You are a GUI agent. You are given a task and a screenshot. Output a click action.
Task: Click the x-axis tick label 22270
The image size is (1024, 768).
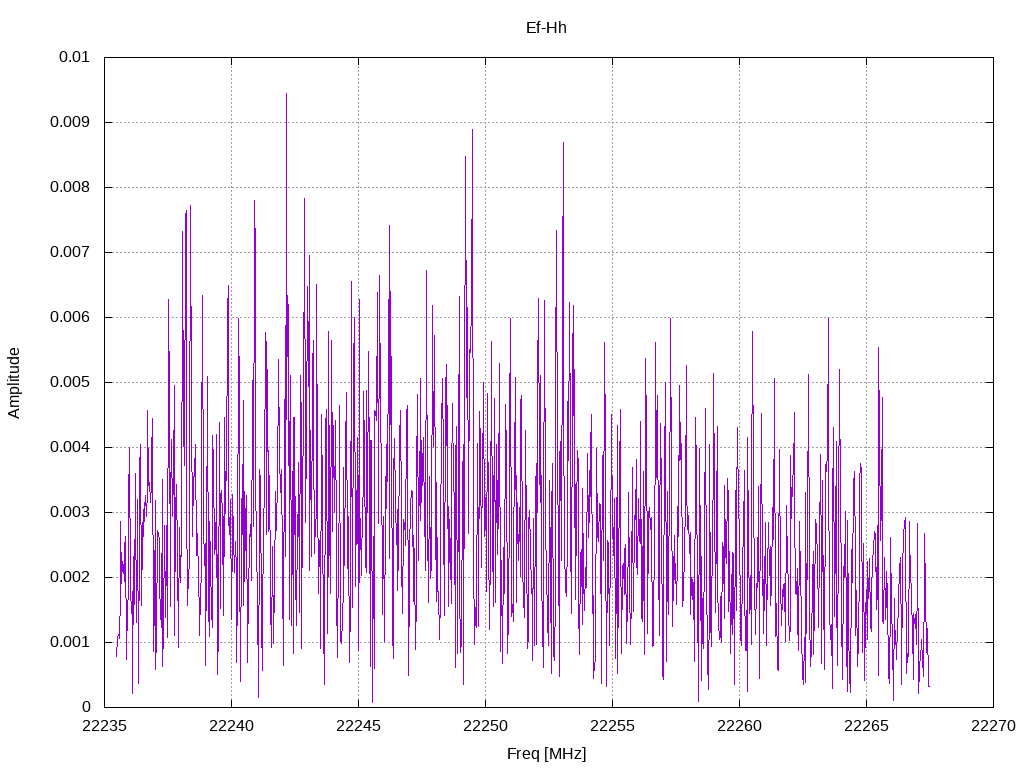click(x=993, y=726)
